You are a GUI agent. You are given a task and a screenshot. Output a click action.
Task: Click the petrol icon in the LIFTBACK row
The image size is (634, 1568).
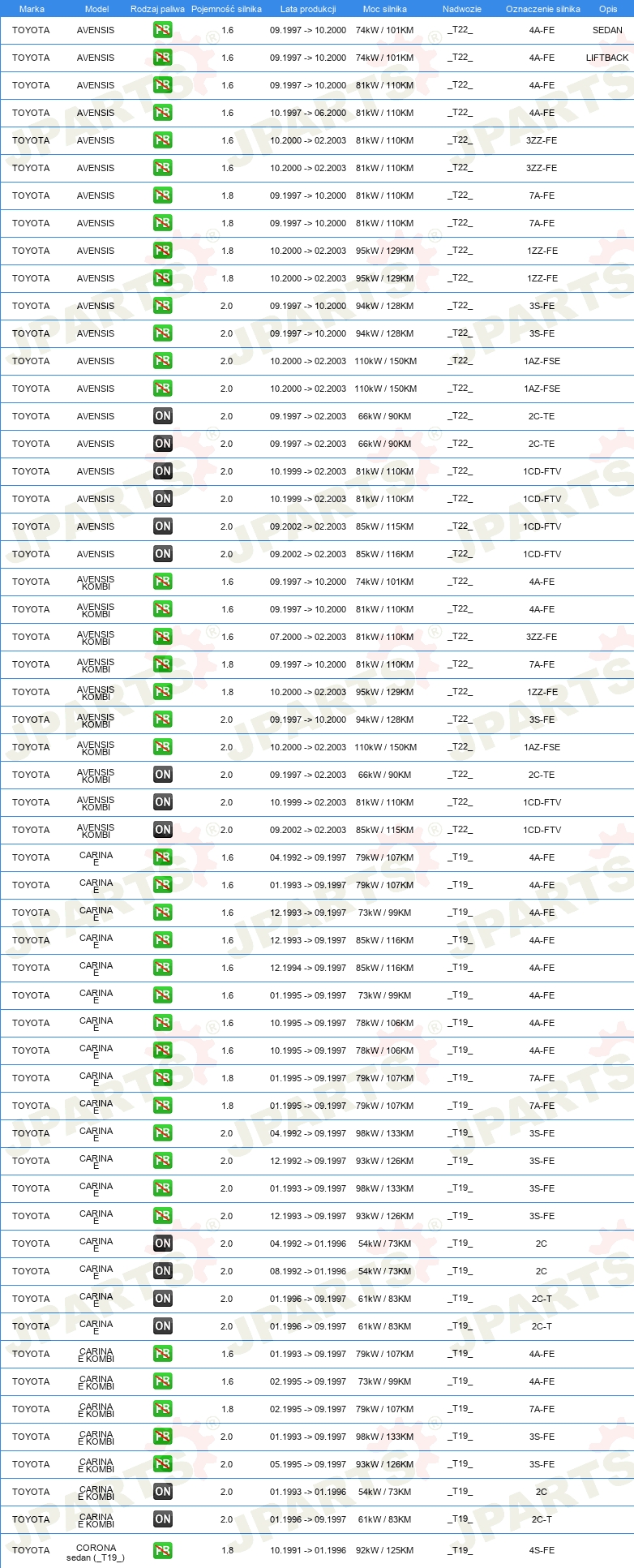pos(163,58)
